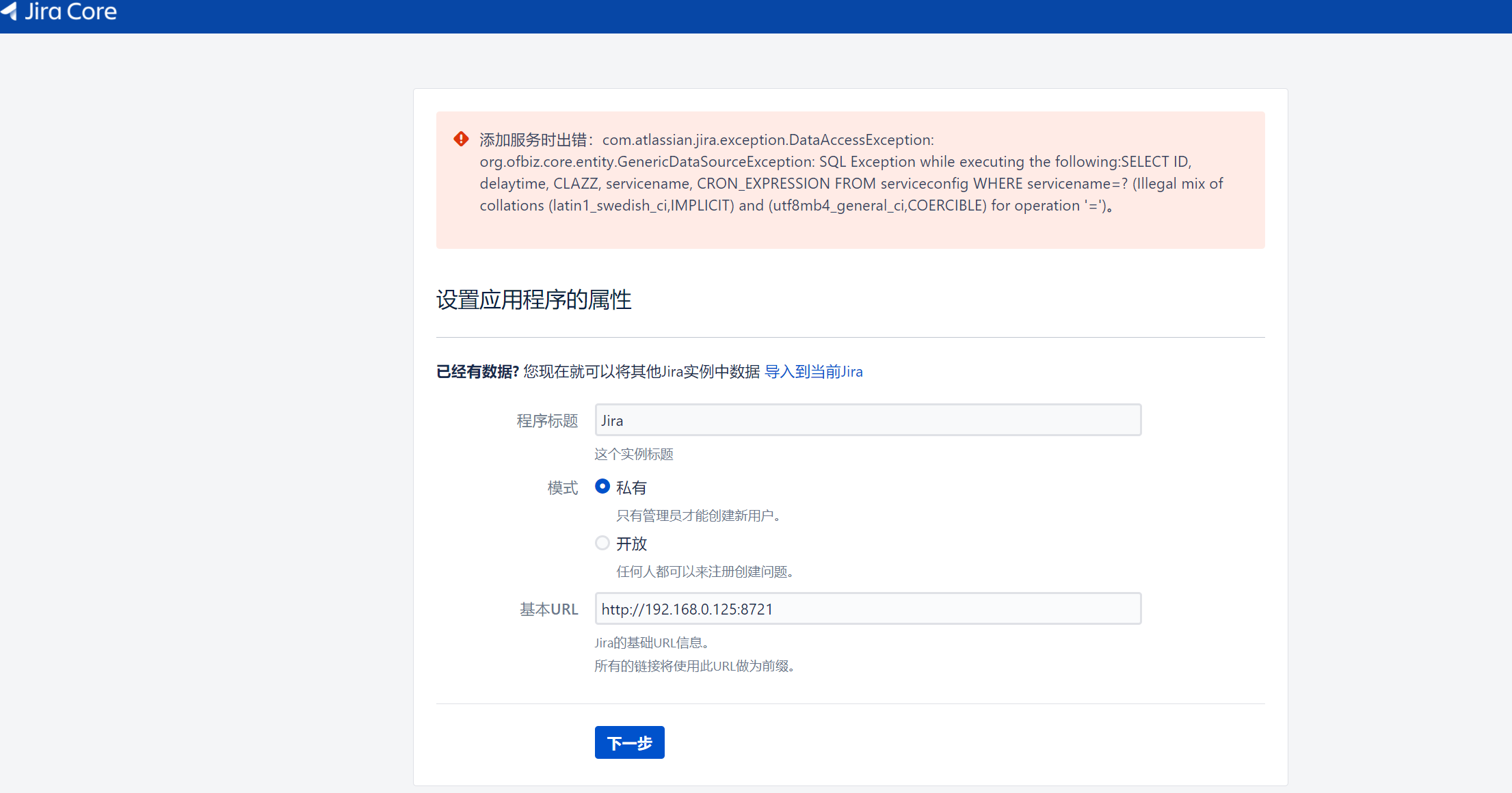Viewport: 1512px width, 793px height.
Task: Click the 设置应用程序的属性 heading
Action: click(x=534, y=299)
